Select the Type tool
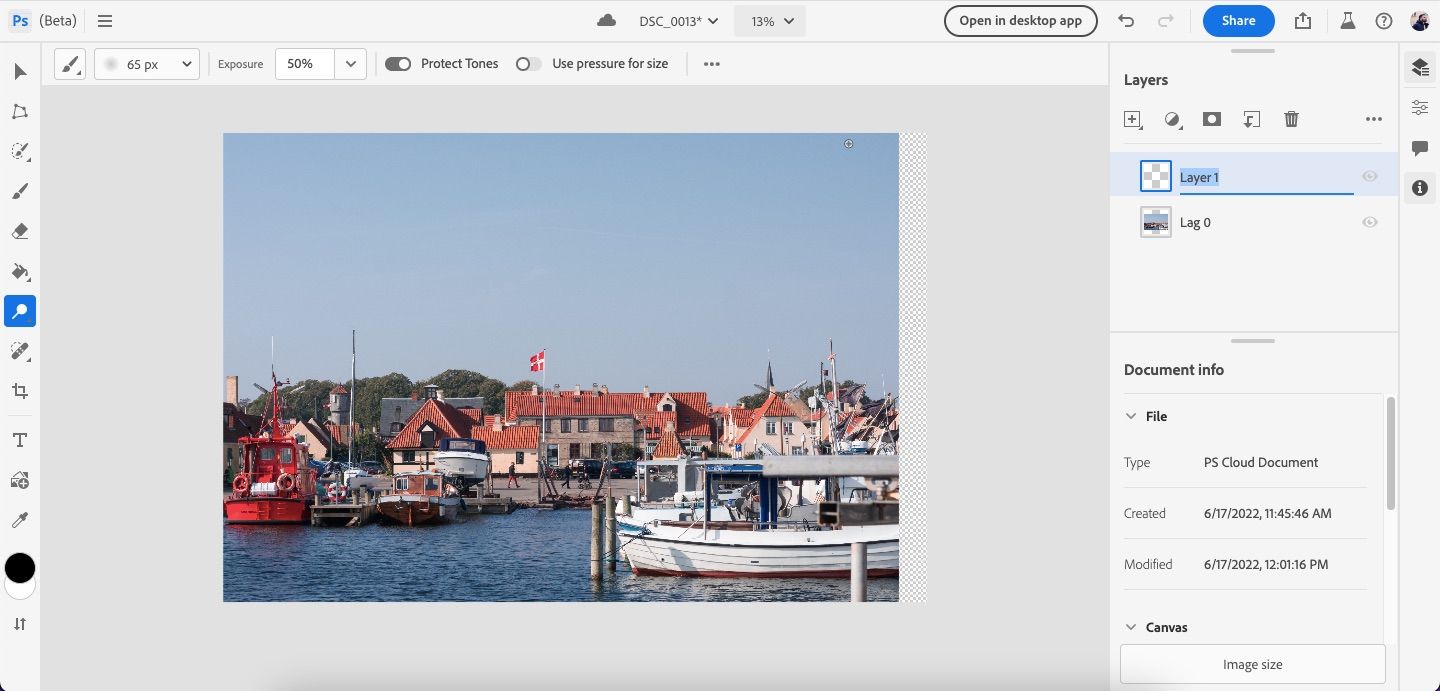 20,440
